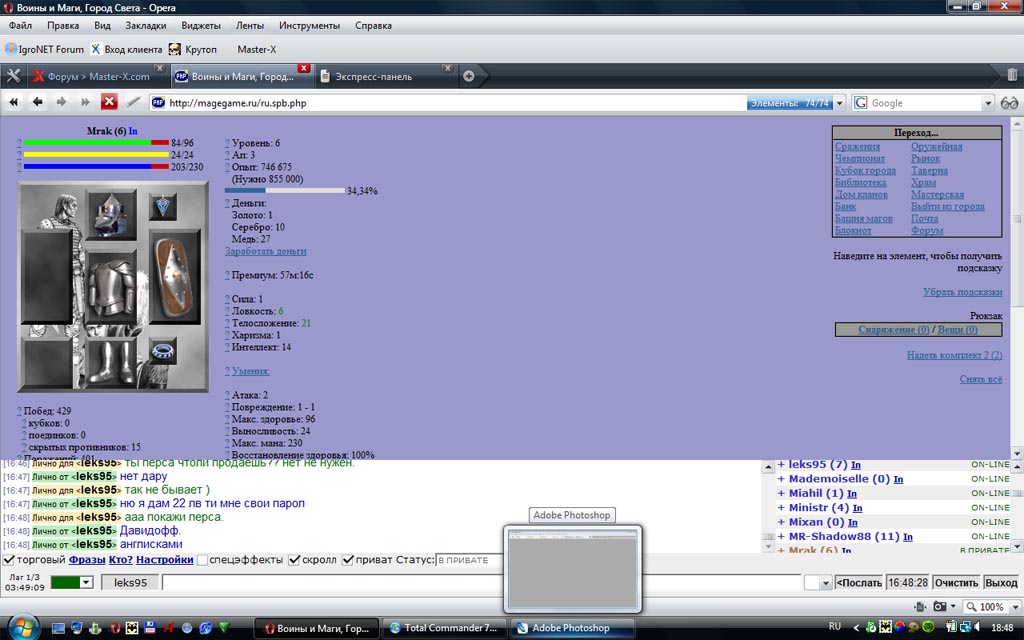Click the help question mark beside Сила

pos(227,299)
